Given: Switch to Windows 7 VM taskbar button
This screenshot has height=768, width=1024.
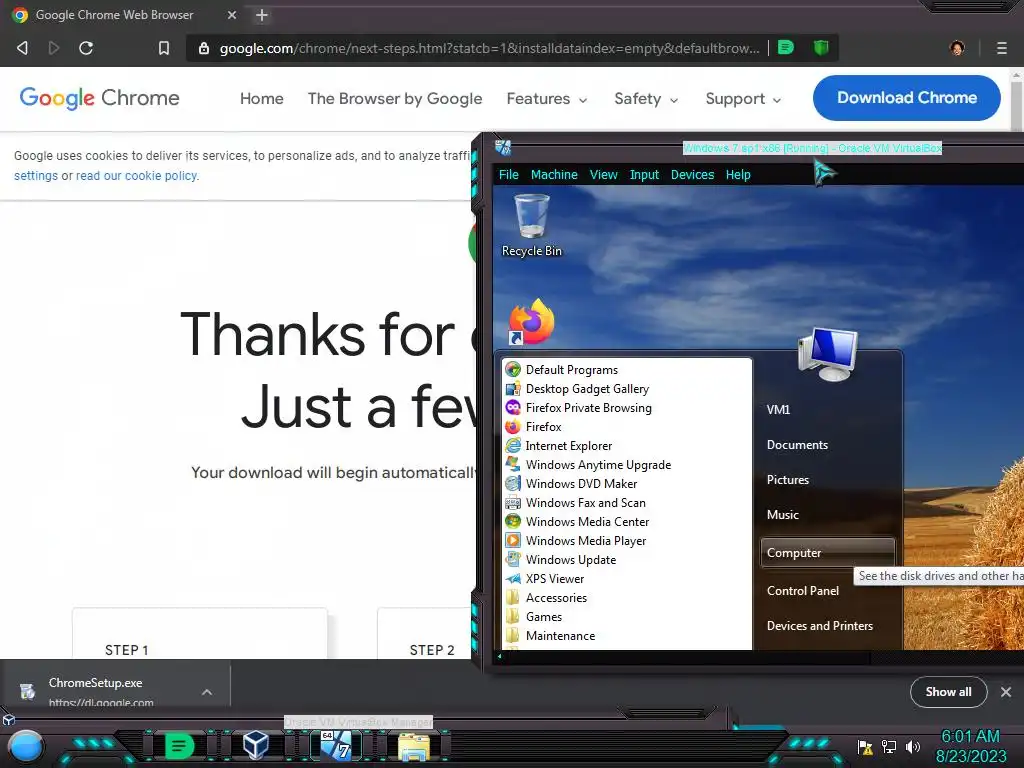Looking at the screenshot, I should click(x=336, y=745).
